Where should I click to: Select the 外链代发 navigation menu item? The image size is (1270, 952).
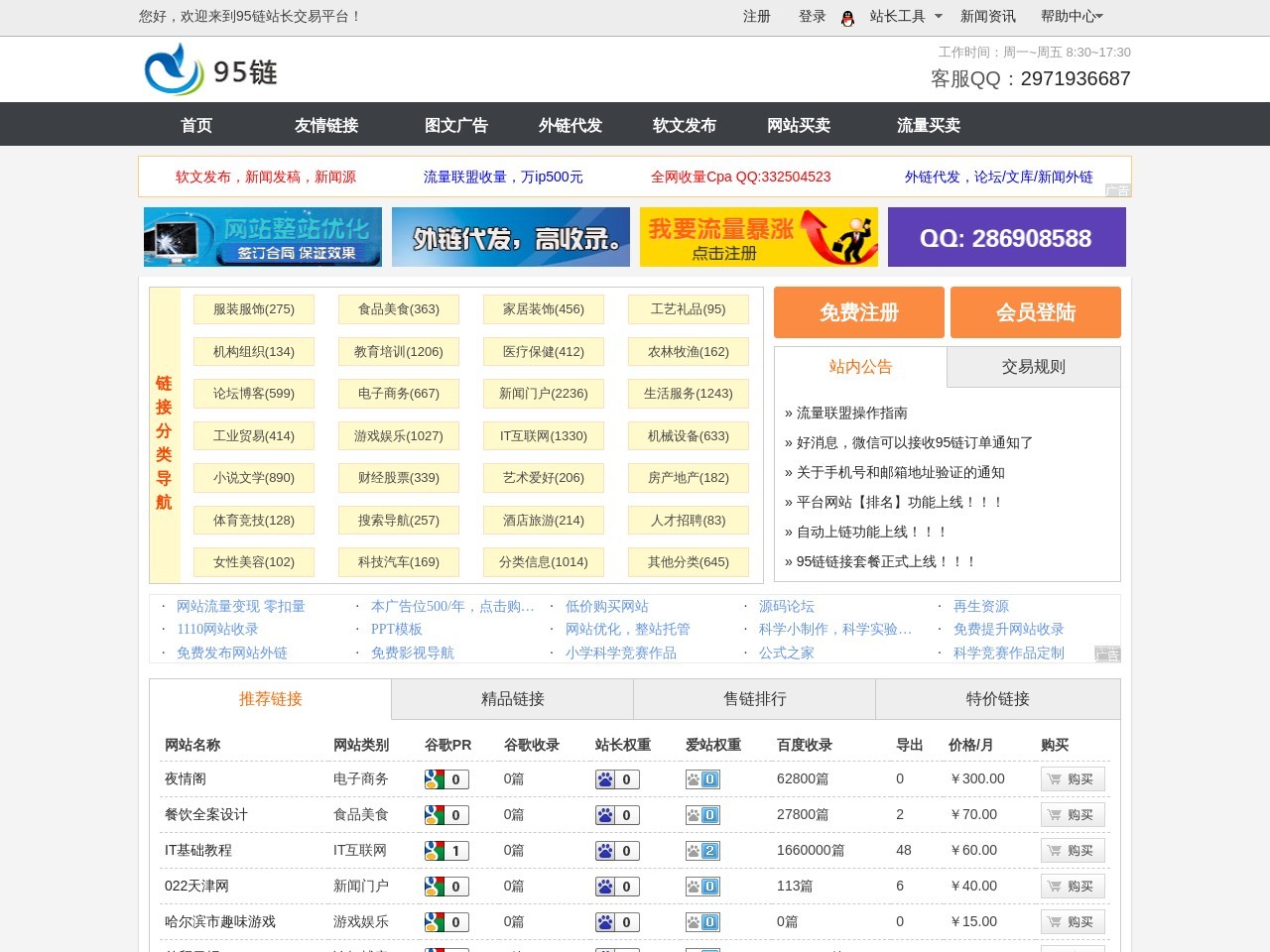point(569,125)
